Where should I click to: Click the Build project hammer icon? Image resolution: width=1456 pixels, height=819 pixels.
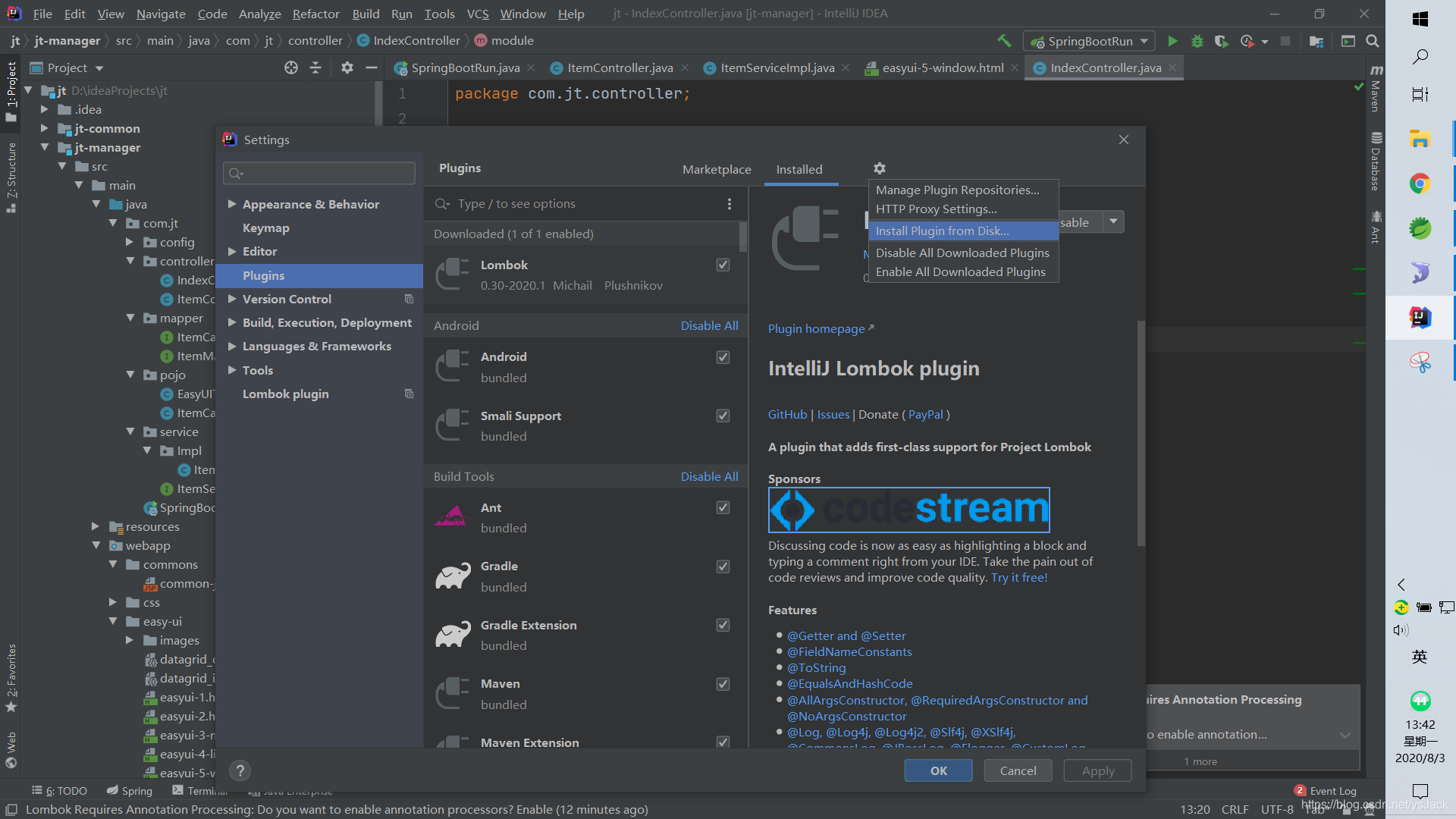1004,41
